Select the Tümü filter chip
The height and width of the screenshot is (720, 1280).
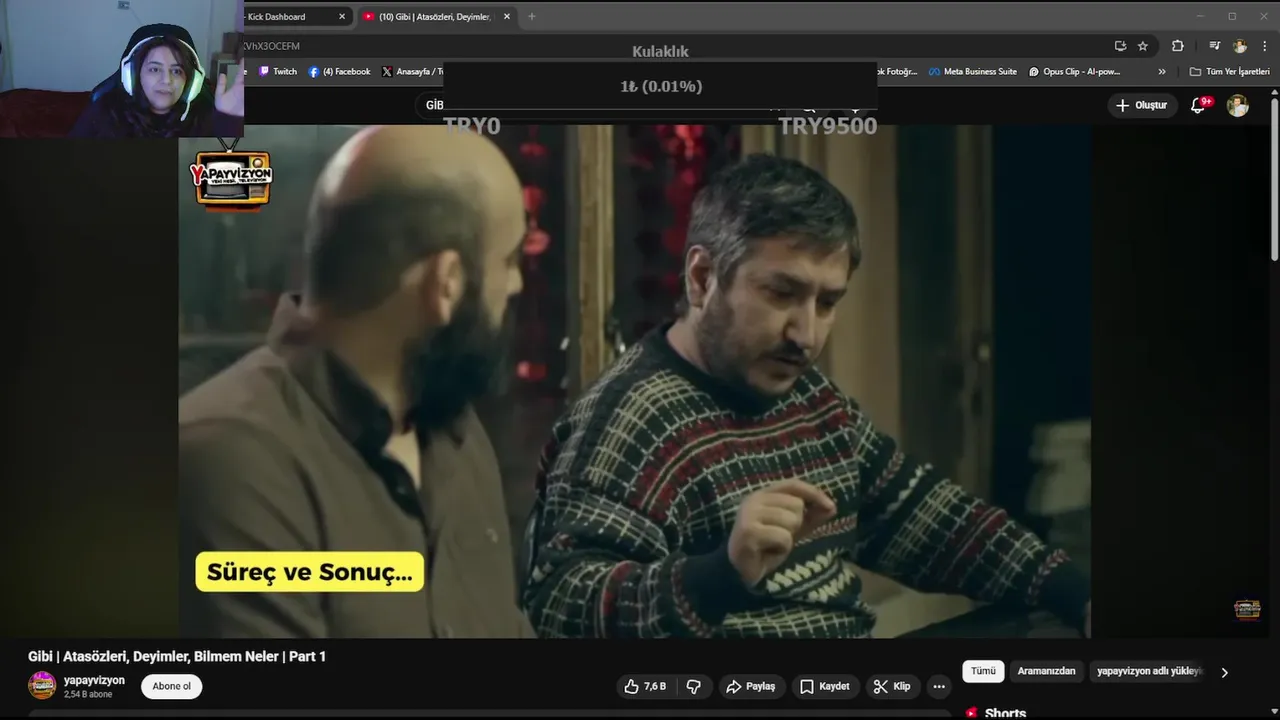click(983, 671)
